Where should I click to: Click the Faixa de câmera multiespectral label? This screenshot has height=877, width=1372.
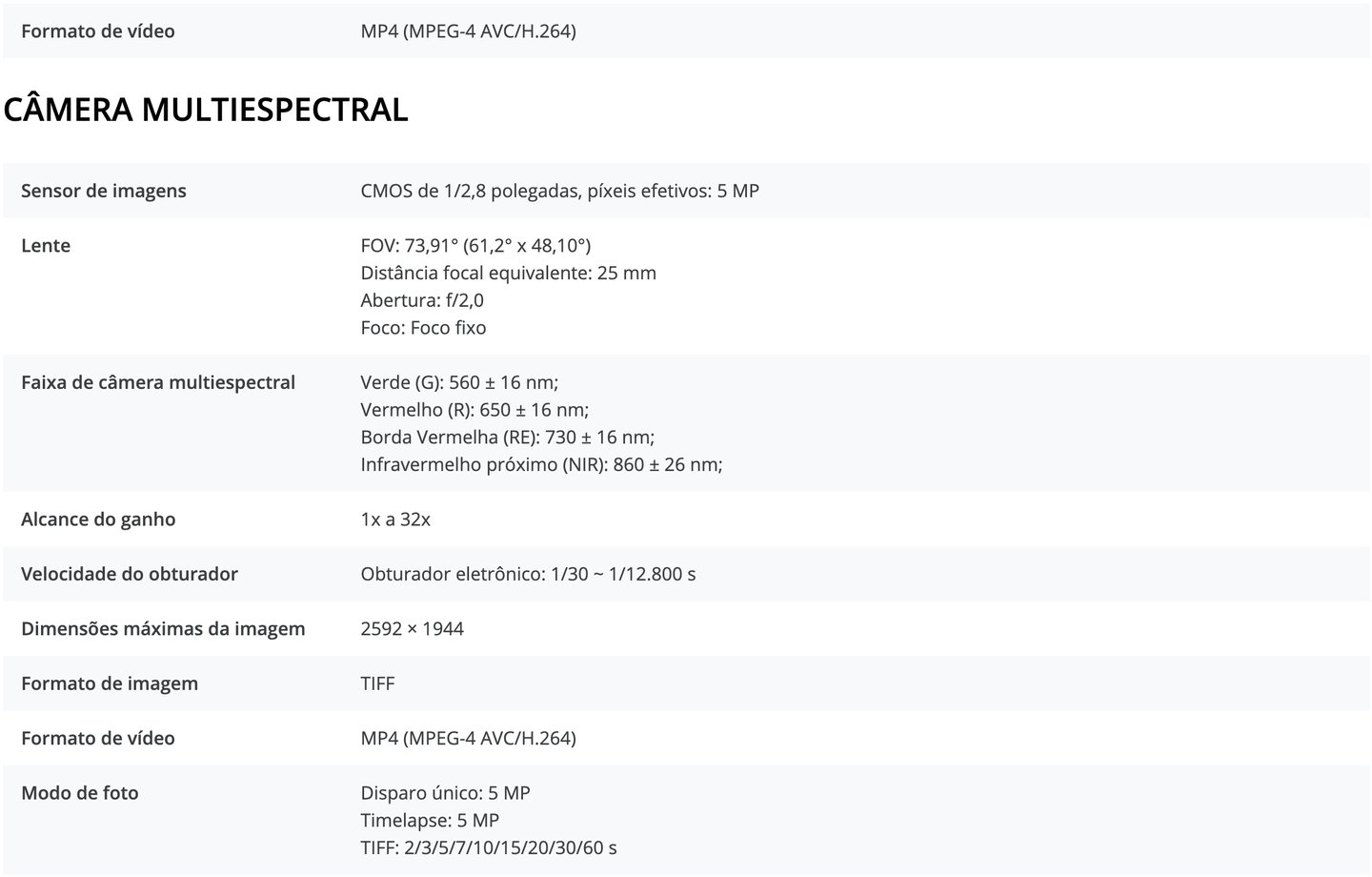pyautogui.click(x=158, y=382)
